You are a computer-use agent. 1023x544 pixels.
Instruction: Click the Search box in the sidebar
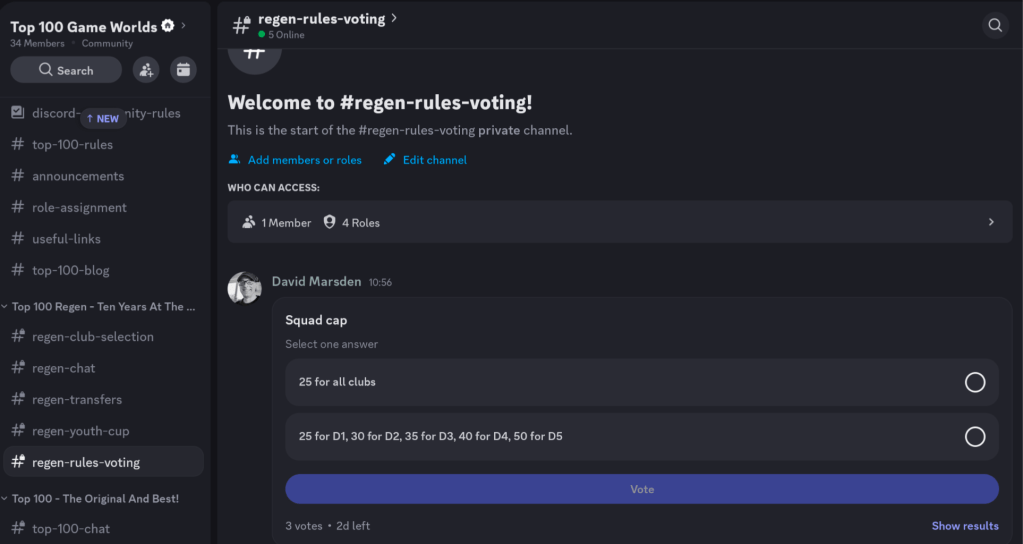pos(66,70)
